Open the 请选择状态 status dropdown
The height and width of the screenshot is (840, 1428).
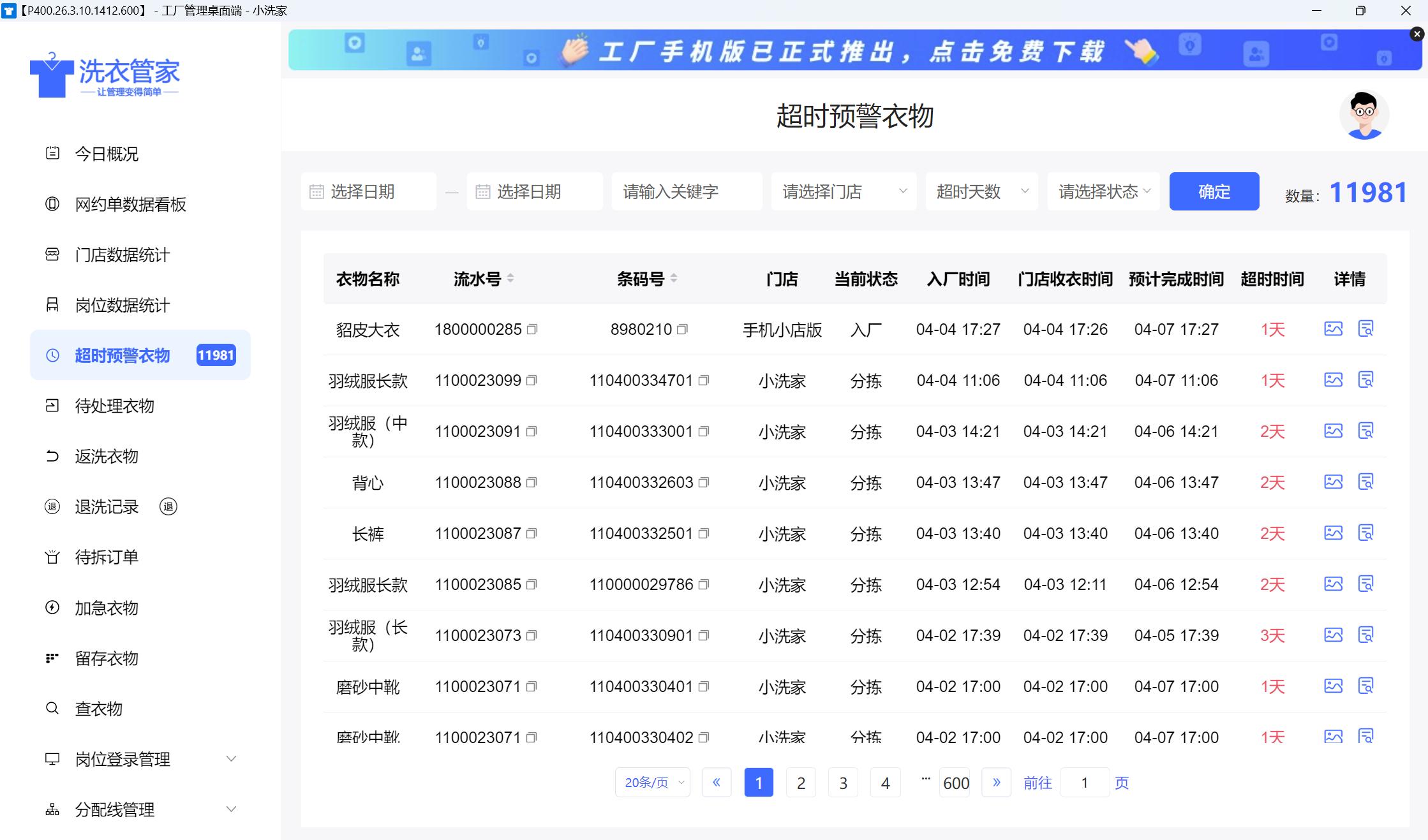click(1104, 191)
